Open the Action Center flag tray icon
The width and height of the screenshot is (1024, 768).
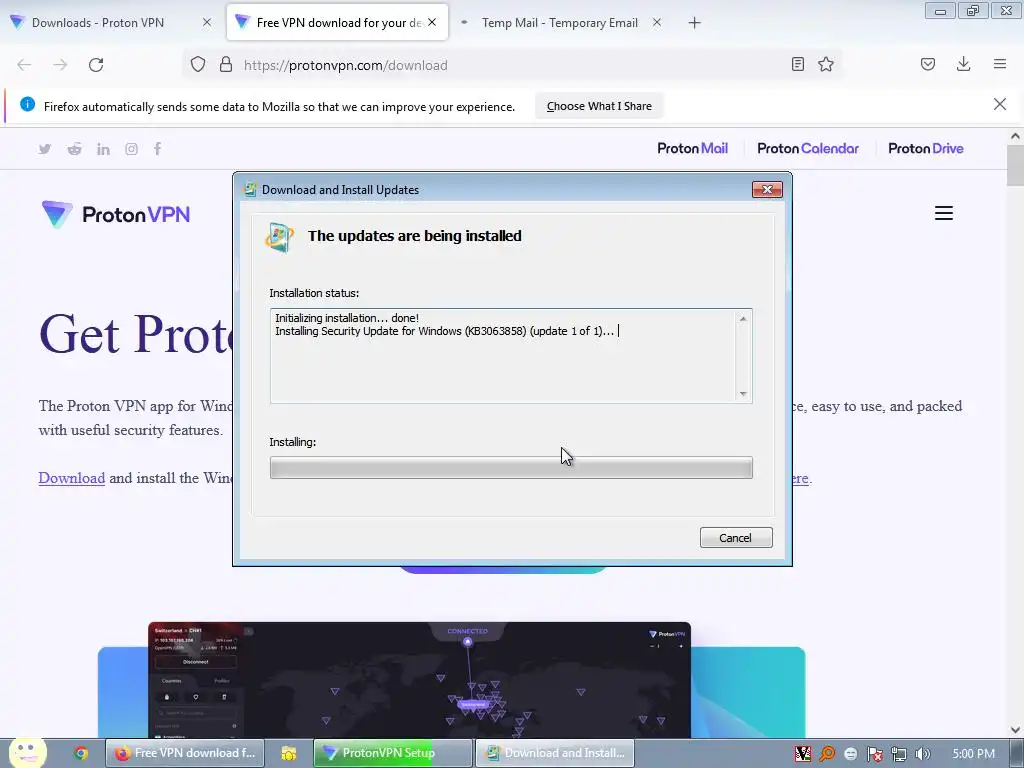pos(874,754)
